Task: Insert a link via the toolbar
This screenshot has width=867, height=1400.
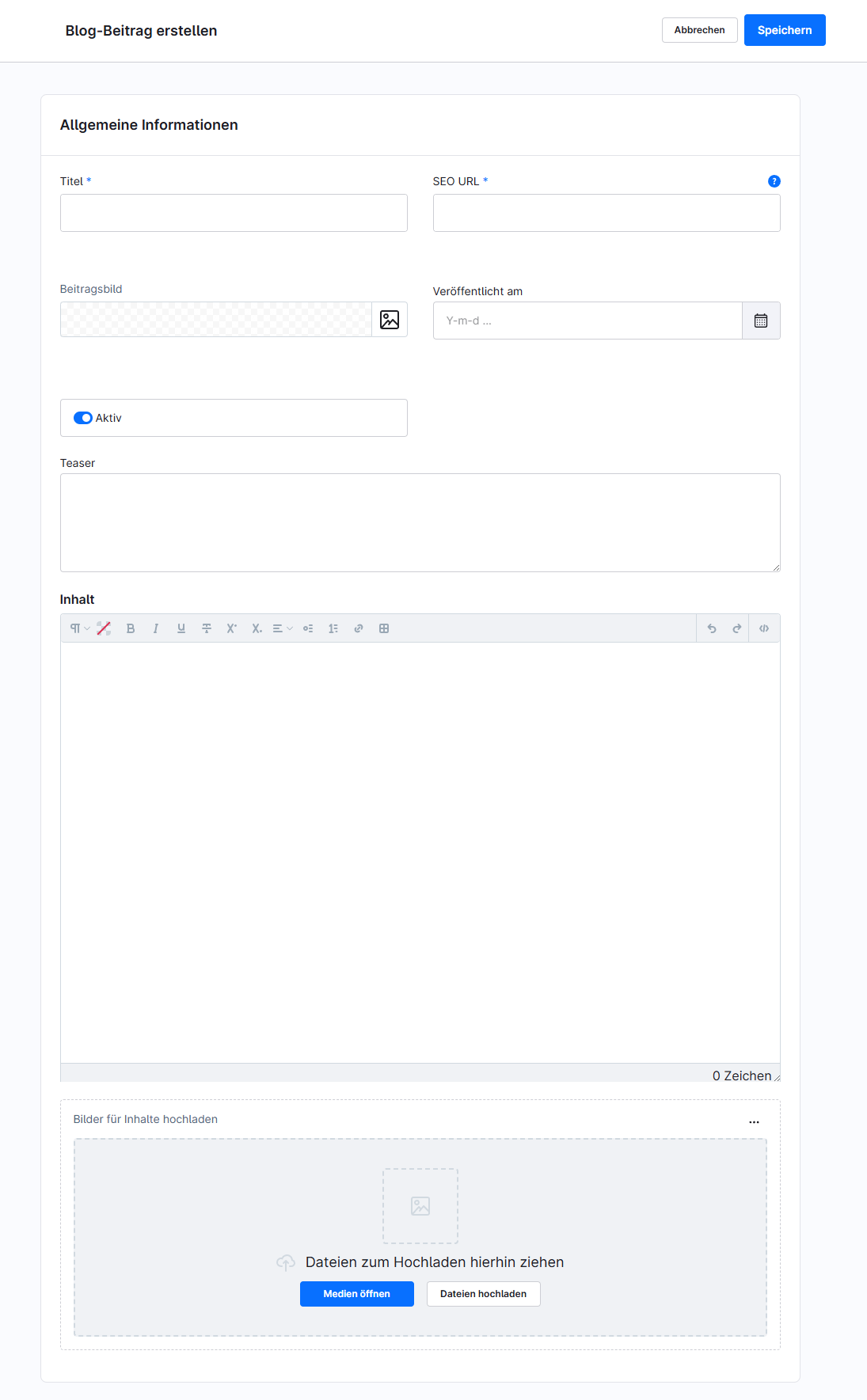Action: coord(359,628)
